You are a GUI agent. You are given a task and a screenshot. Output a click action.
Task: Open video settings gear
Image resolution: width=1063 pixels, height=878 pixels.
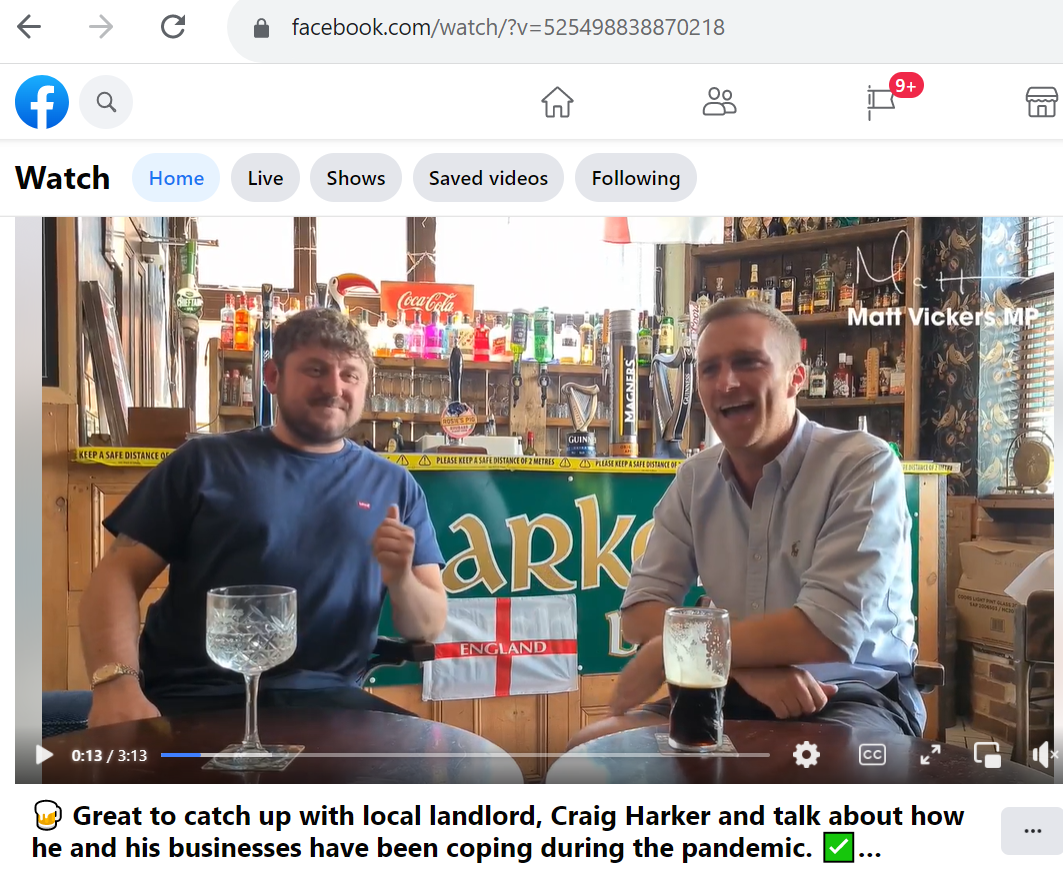(806, 755)
